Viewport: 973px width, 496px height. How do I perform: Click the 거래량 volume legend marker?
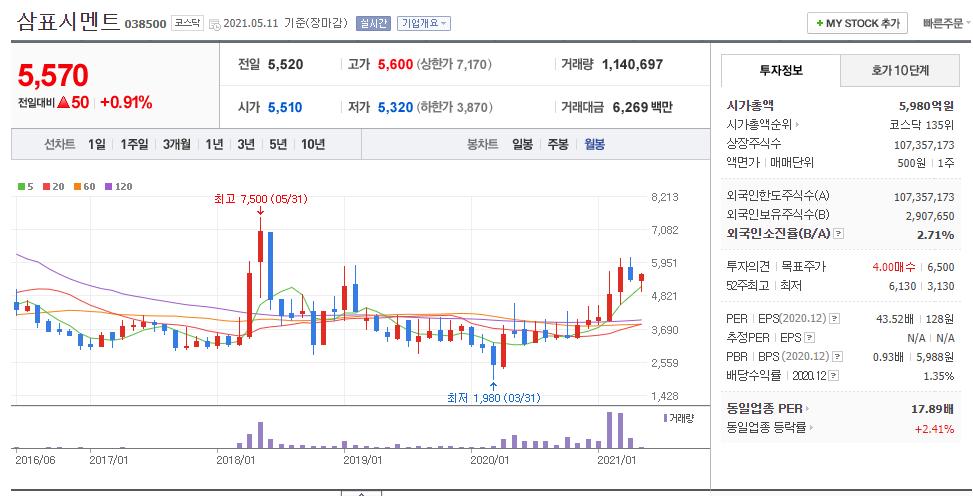(678, 418)
